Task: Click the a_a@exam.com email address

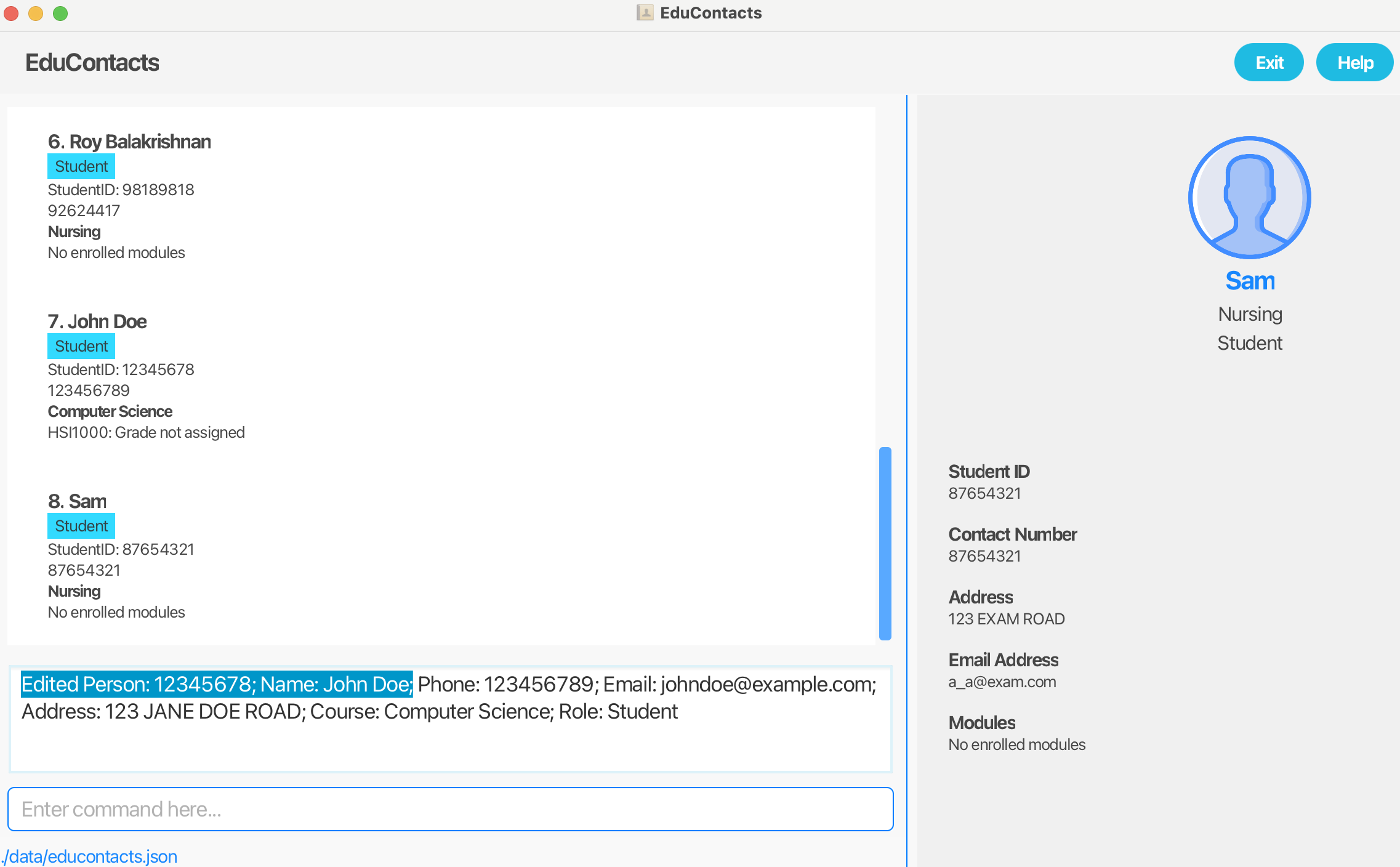Action: [x=1002, y=682]
